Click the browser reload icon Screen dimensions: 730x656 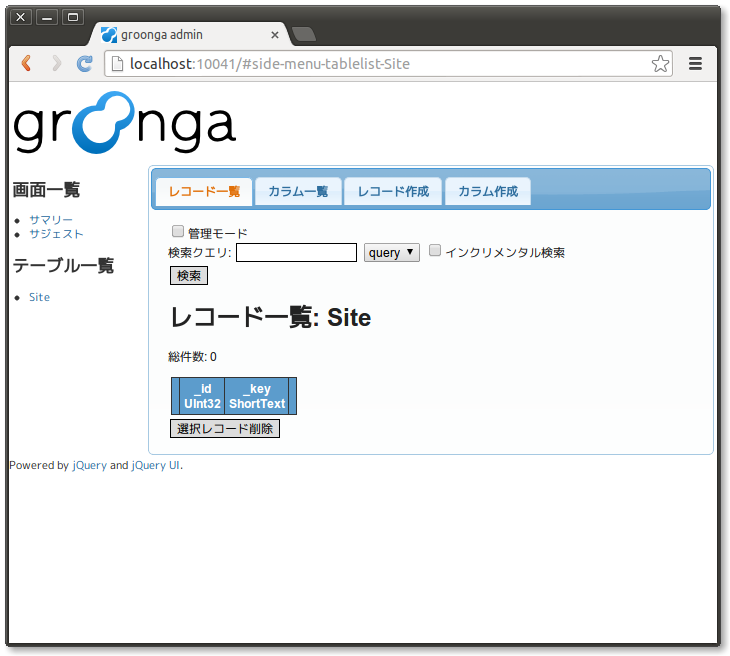coord(85,64)
